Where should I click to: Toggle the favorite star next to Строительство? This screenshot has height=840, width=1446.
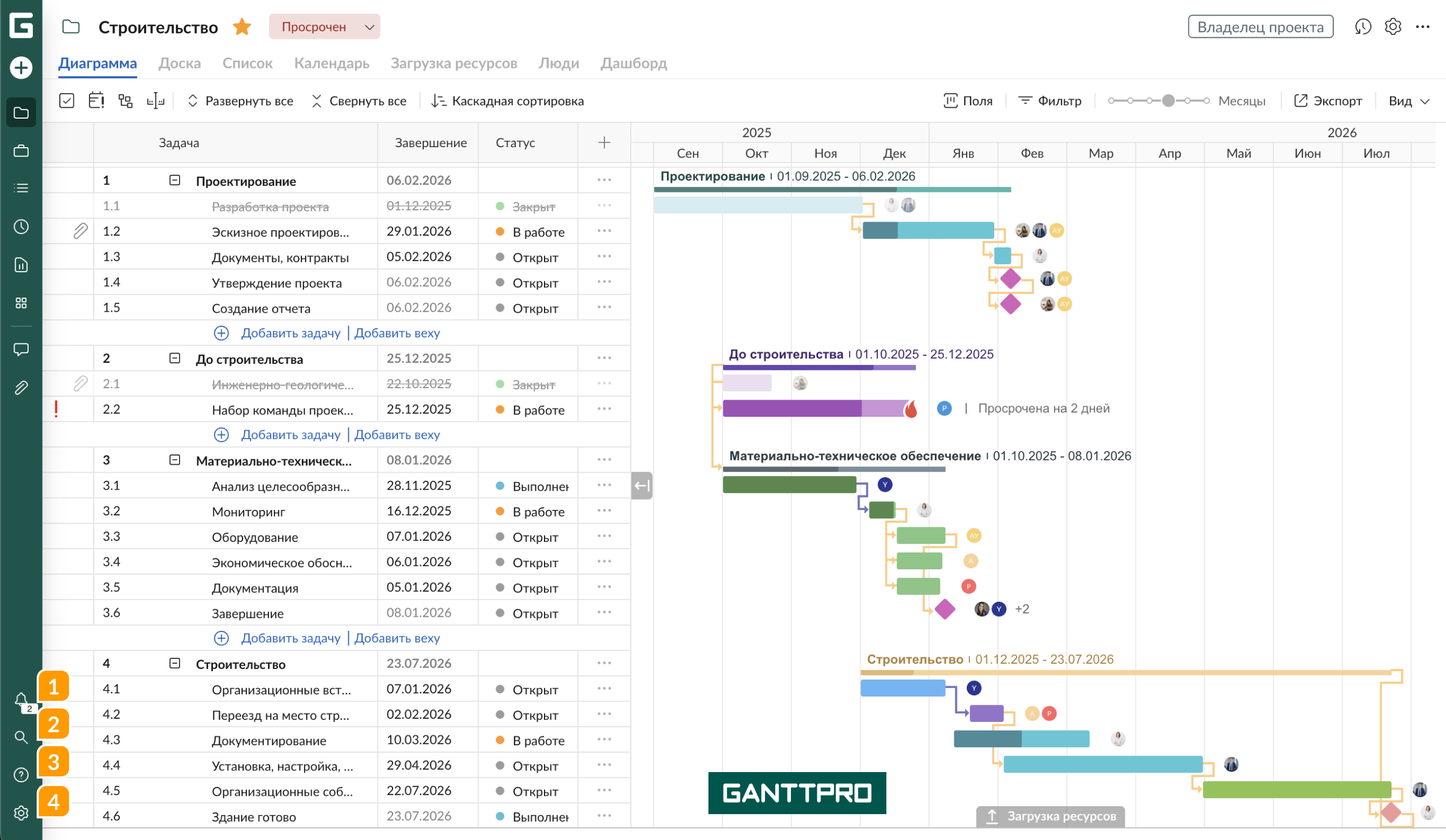(x=242, y=26)
